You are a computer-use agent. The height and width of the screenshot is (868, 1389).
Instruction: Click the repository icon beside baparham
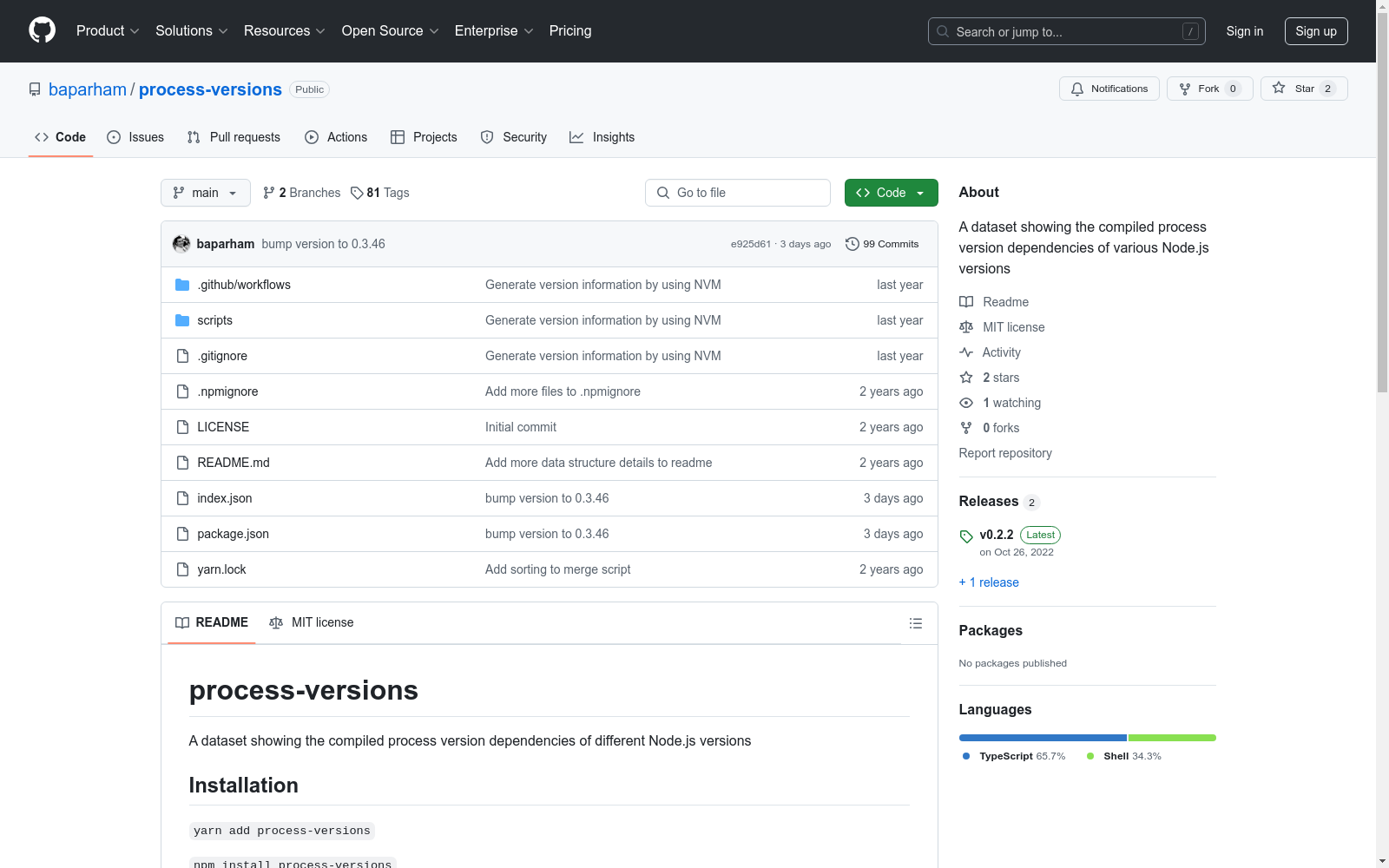click(x=35, y=89)
